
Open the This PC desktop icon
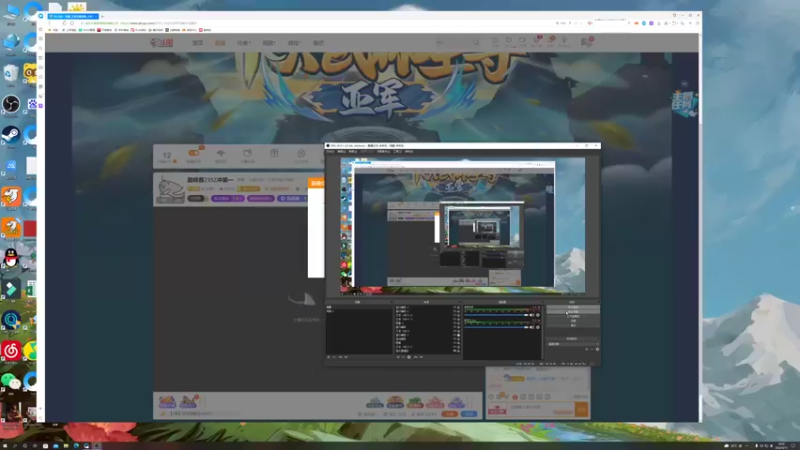pos(11,12)
